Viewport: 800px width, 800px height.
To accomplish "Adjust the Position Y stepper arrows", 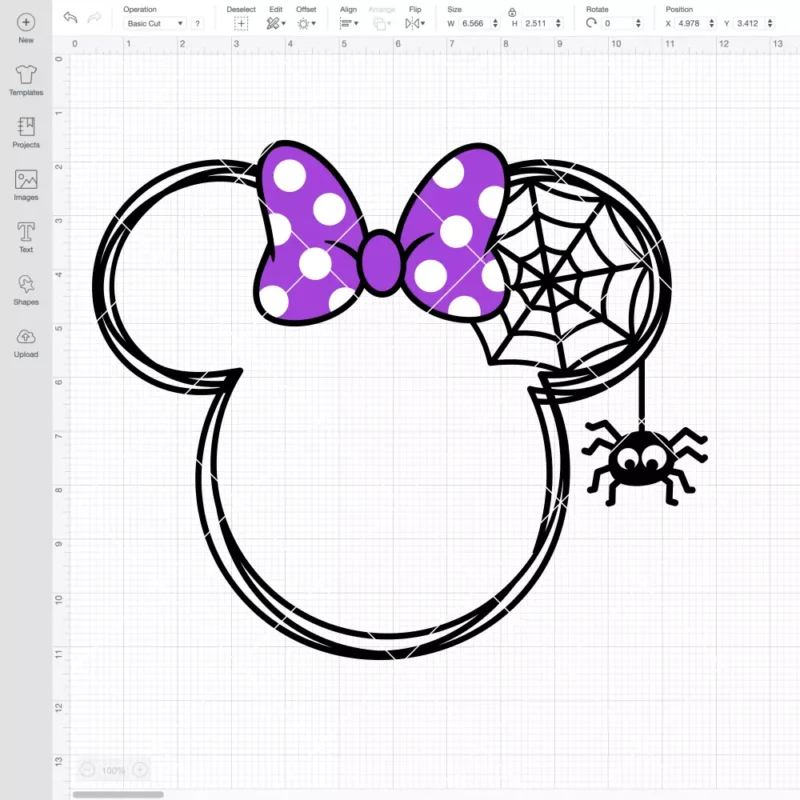I will coord(770,23).
